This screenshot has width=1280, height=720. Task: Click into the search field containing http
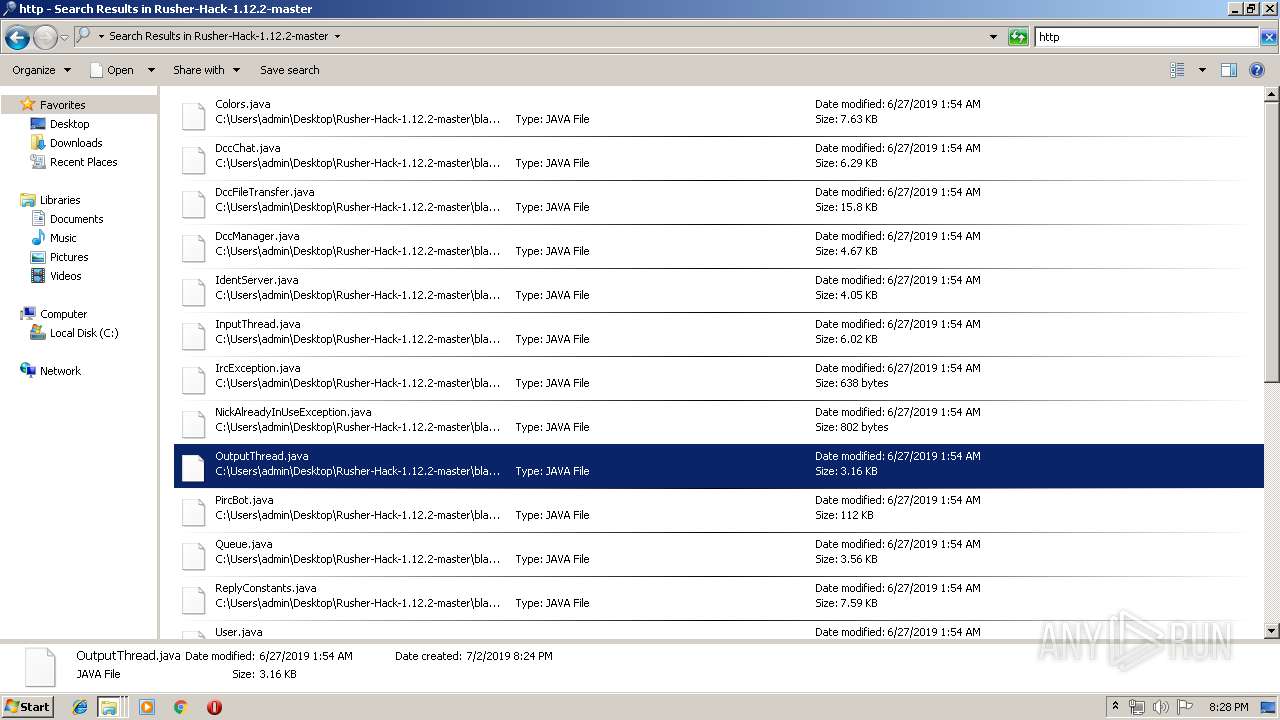(x=1146, y=37)
